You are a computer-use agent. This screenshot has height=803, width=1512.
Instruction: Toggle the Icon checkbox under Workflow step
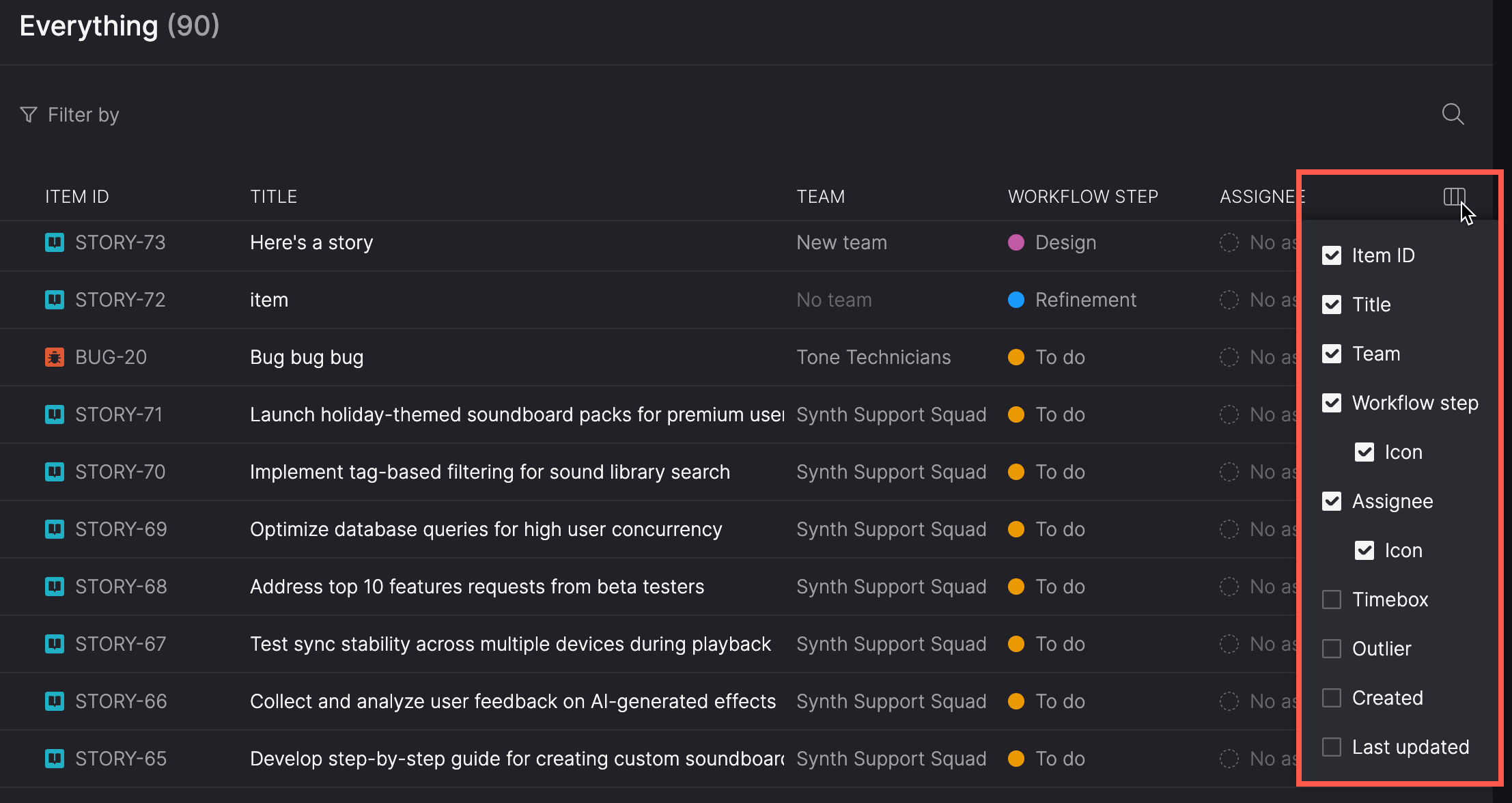(x=1364, y=452)
